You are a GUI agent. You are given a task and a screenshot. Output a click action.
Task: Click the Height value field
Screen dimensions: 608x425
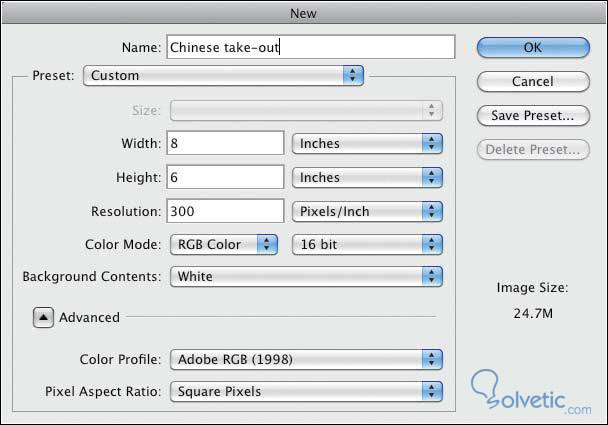pyautogui.click(x=226, y=177)
